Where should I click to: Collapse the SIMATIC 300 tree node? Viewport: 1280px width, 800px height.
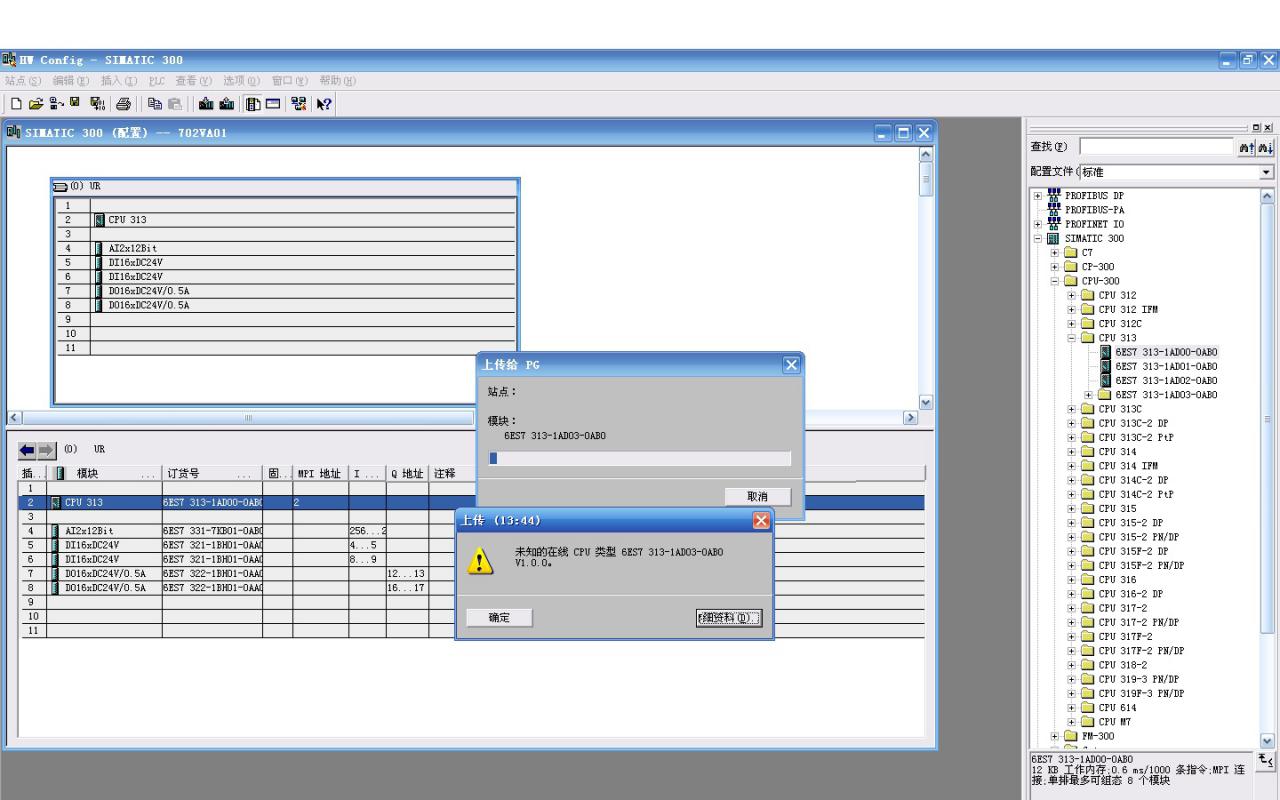[1040, 239]
